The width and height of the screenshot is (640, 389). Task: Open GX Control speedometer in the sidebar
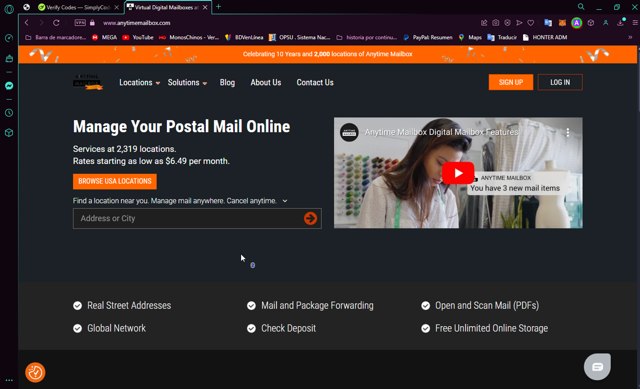9,38
